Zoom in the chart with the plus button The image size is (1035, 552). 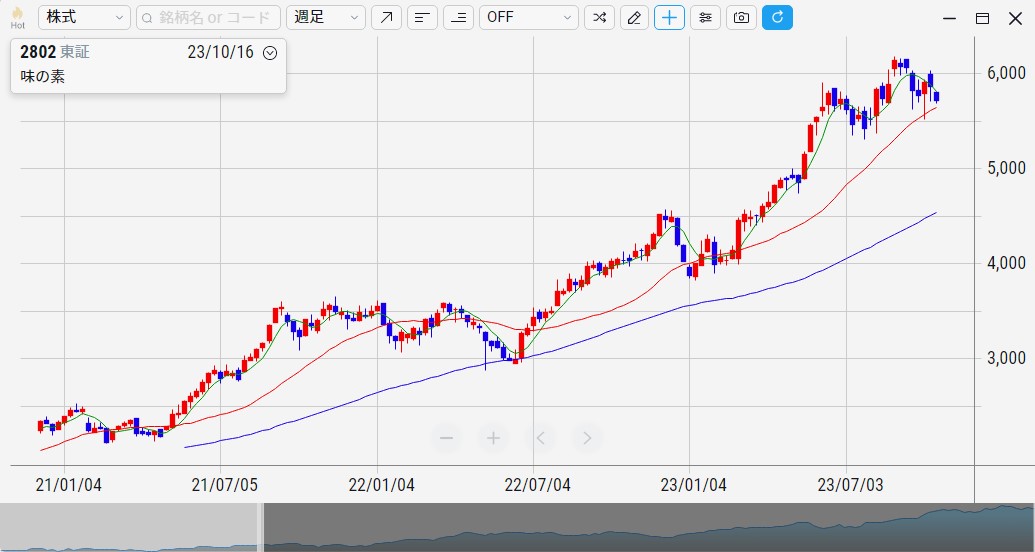point(493,438)
